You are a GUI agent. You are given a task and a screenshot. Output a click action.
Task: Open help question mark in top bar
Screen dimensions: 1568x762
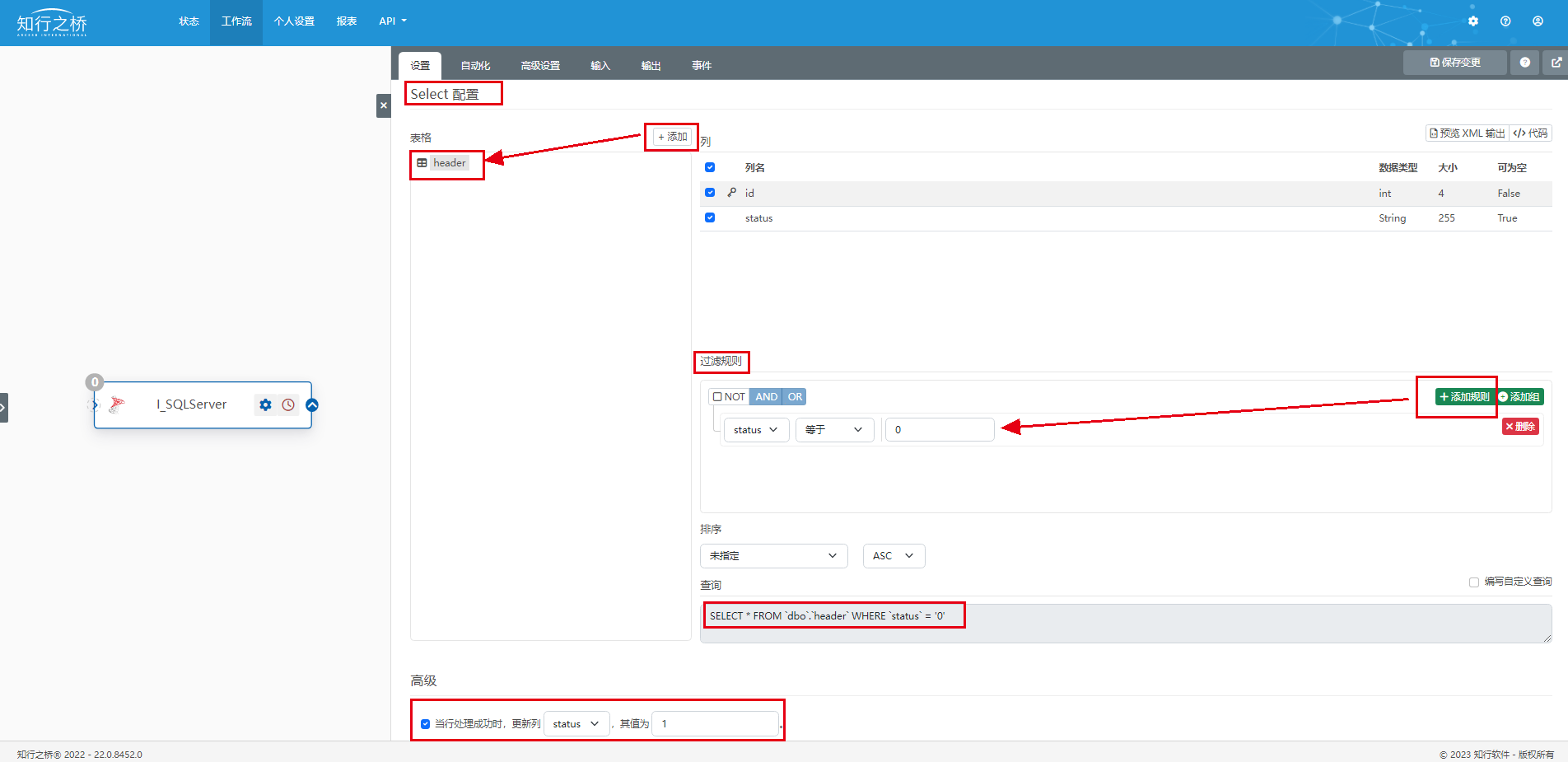(x=1505, y=21)
